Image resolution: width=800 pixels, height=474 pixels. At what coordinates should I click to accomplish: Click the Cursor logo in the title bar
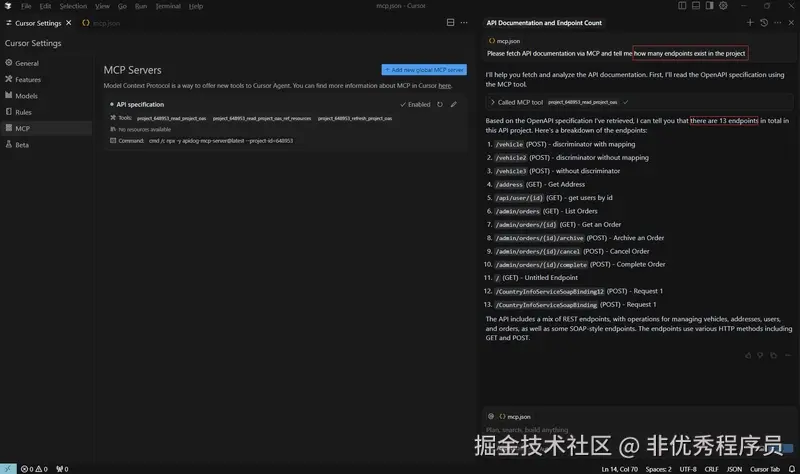pyautogui.click(x=8, y=6)
